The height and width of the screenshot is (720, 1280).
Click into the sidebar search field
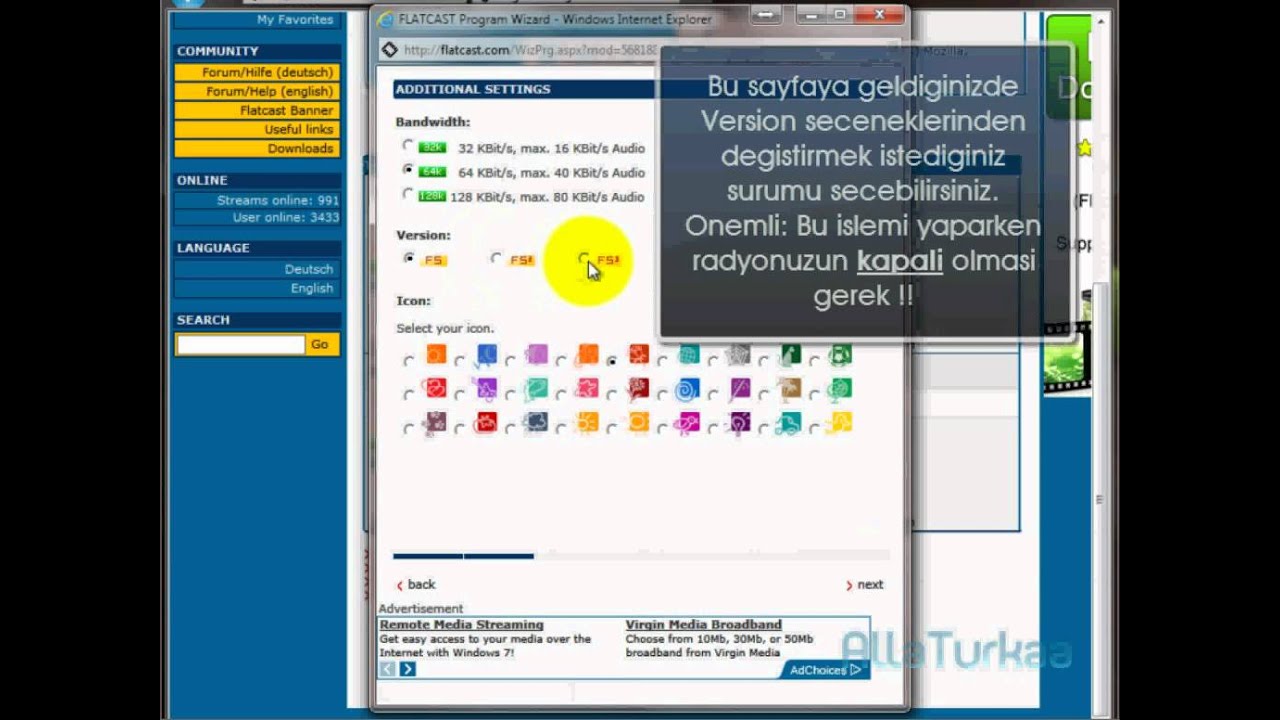[241, 344]
